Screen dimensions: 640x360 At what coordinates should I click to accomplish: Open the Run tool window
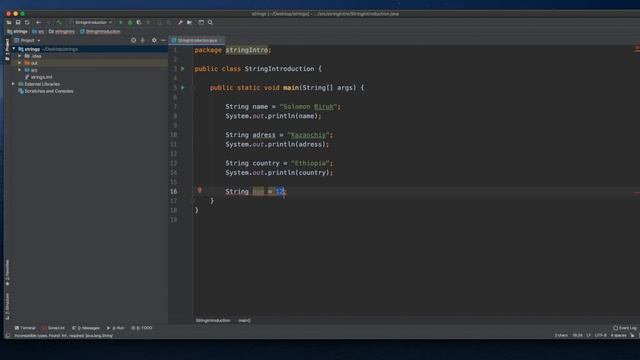click(116, 328)
